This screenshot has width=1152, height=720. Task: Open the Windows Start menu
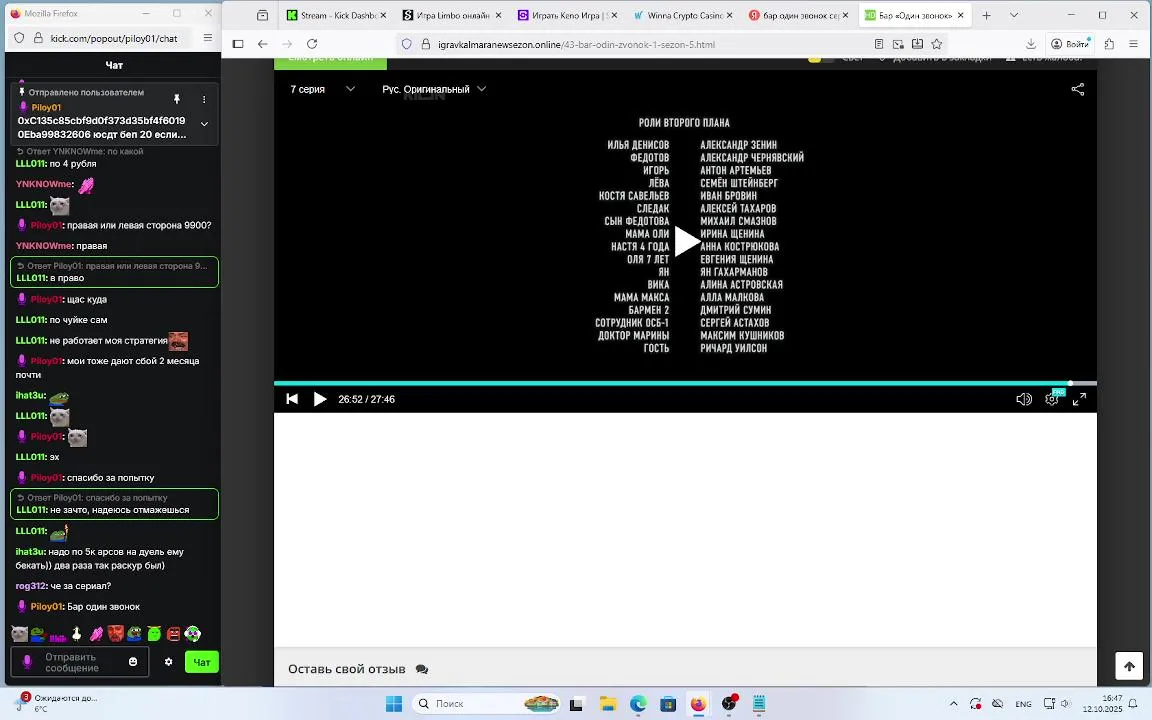point(394,704)
